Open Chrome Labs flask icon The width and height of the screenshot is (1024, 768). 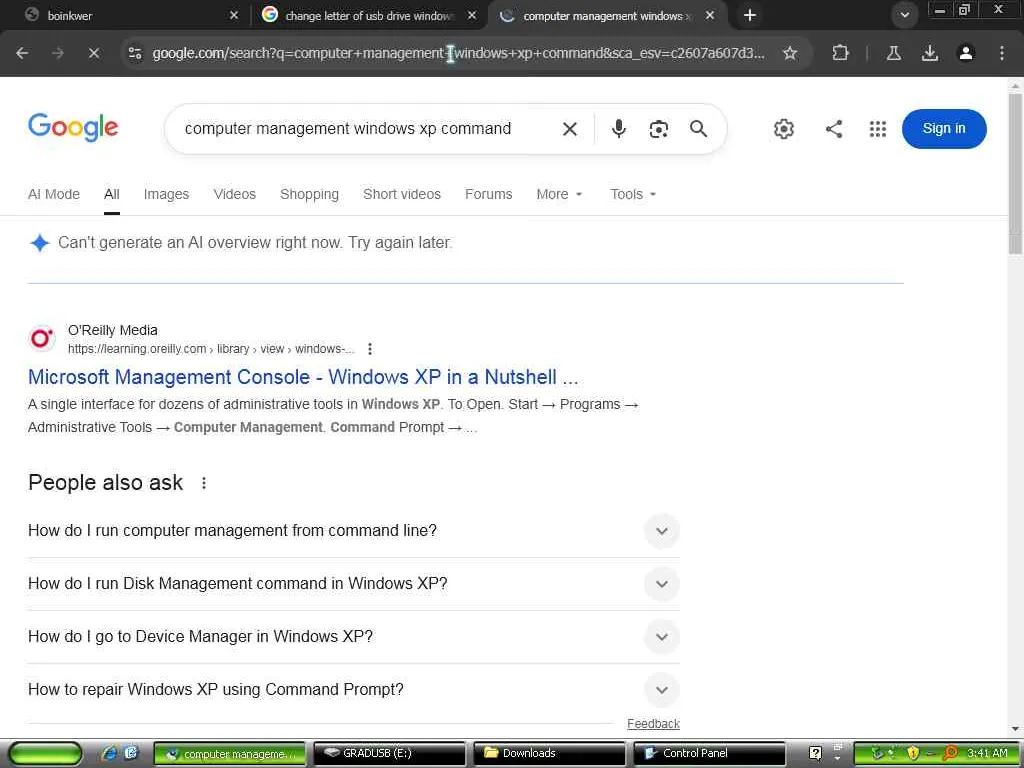pos(893,53)
